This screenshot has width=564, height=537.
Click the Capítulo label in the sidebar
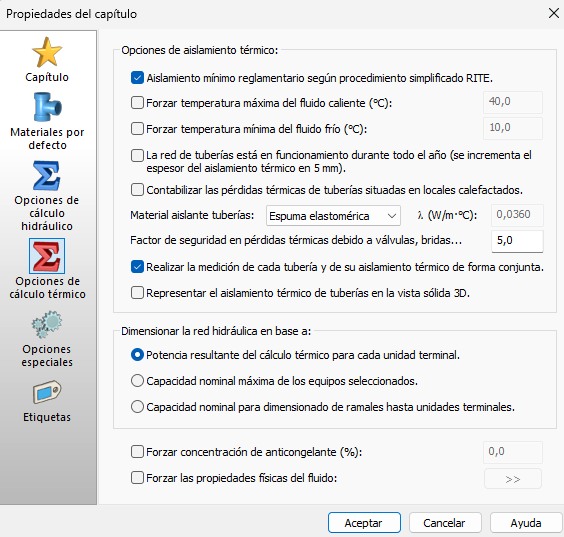(x=47, y=77)
